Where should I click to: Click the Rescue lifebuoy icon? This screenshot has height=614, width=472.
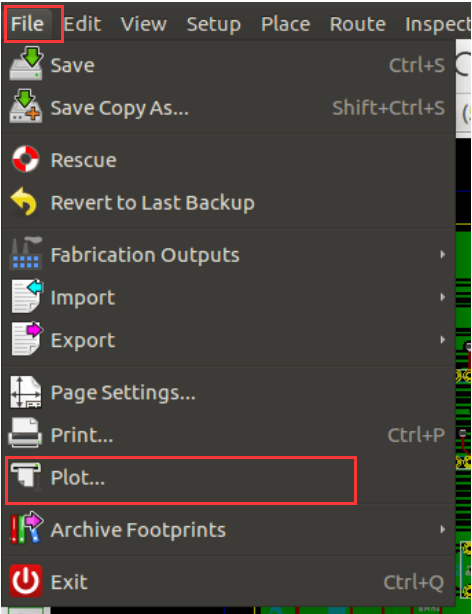pos(25,159)
